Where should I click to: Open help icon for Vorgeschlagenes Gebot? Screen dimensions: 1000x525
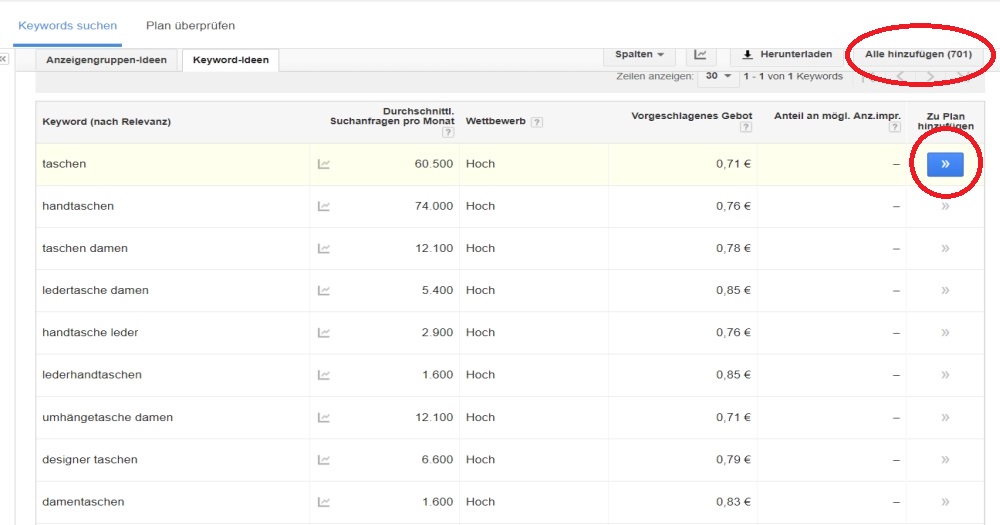click(x=746, y=127)
